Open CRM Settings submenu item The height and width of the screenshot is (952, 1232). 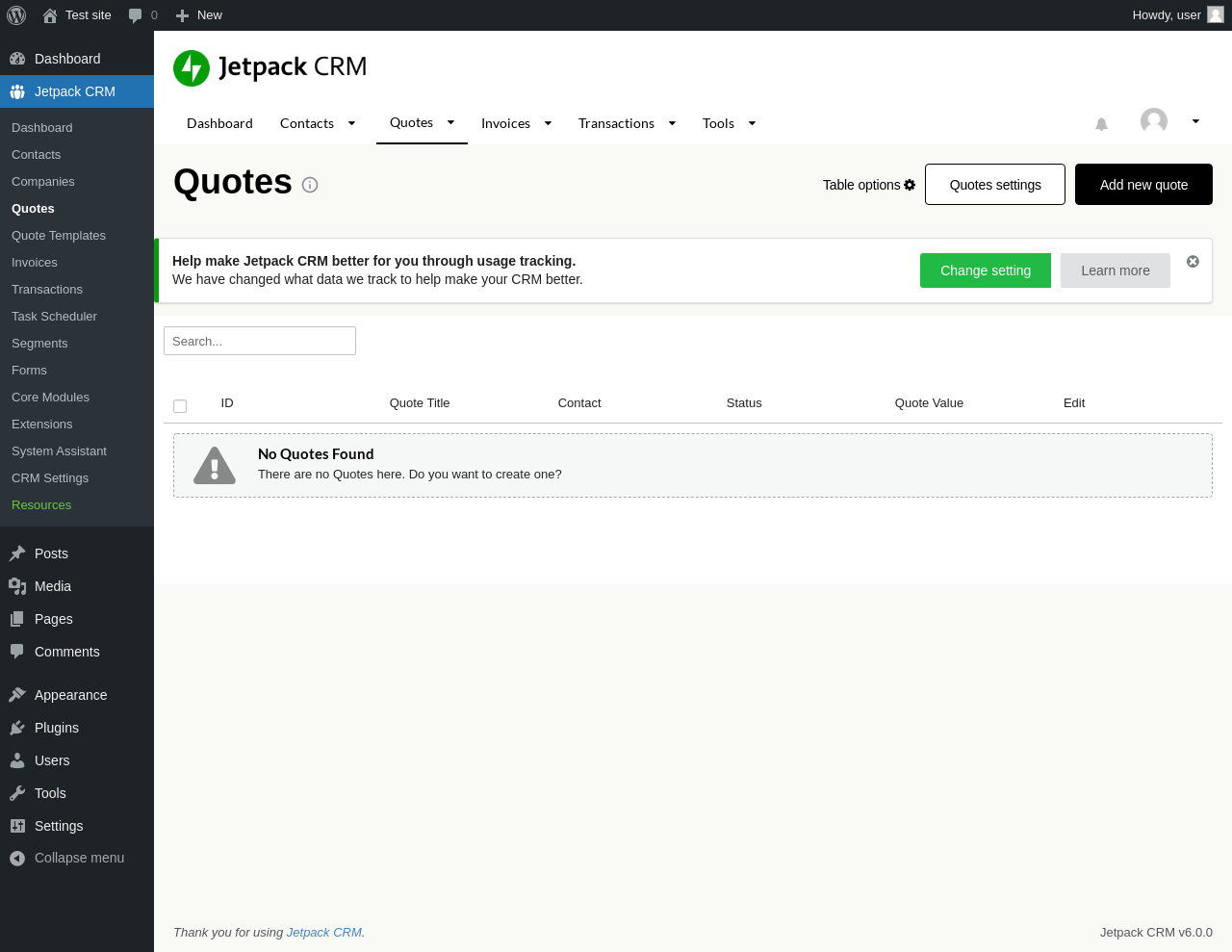[x=50, y=478]
